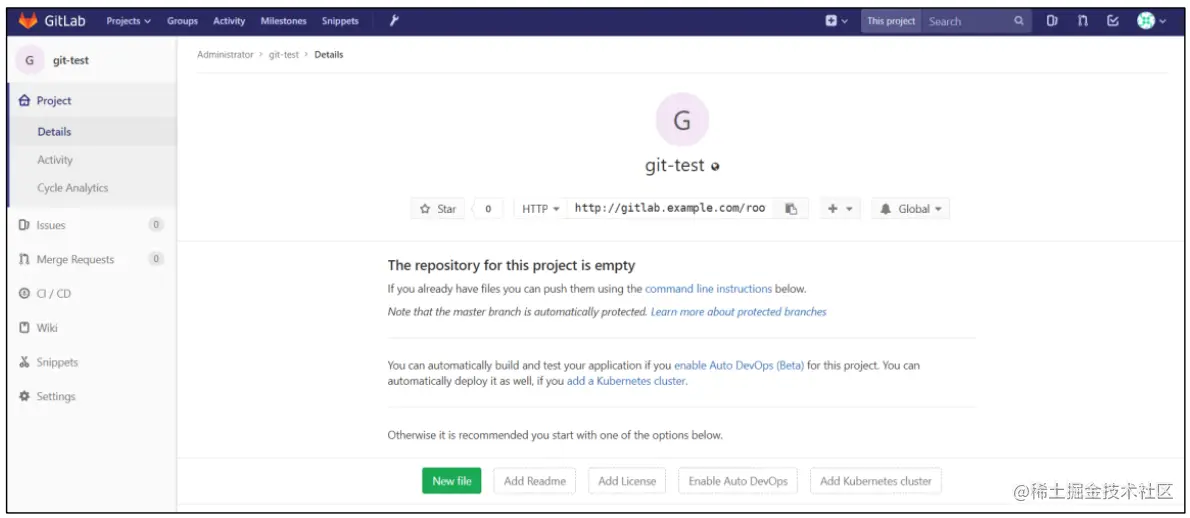Open Learn more about protected branches link
The height and width of the screenshot is (518, 1190).
pos(738,312)
